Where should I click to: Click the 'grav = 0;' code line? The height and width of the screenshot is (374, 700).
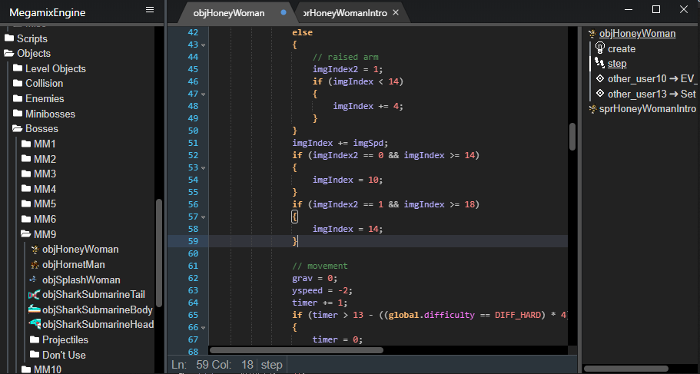point(315,278)
